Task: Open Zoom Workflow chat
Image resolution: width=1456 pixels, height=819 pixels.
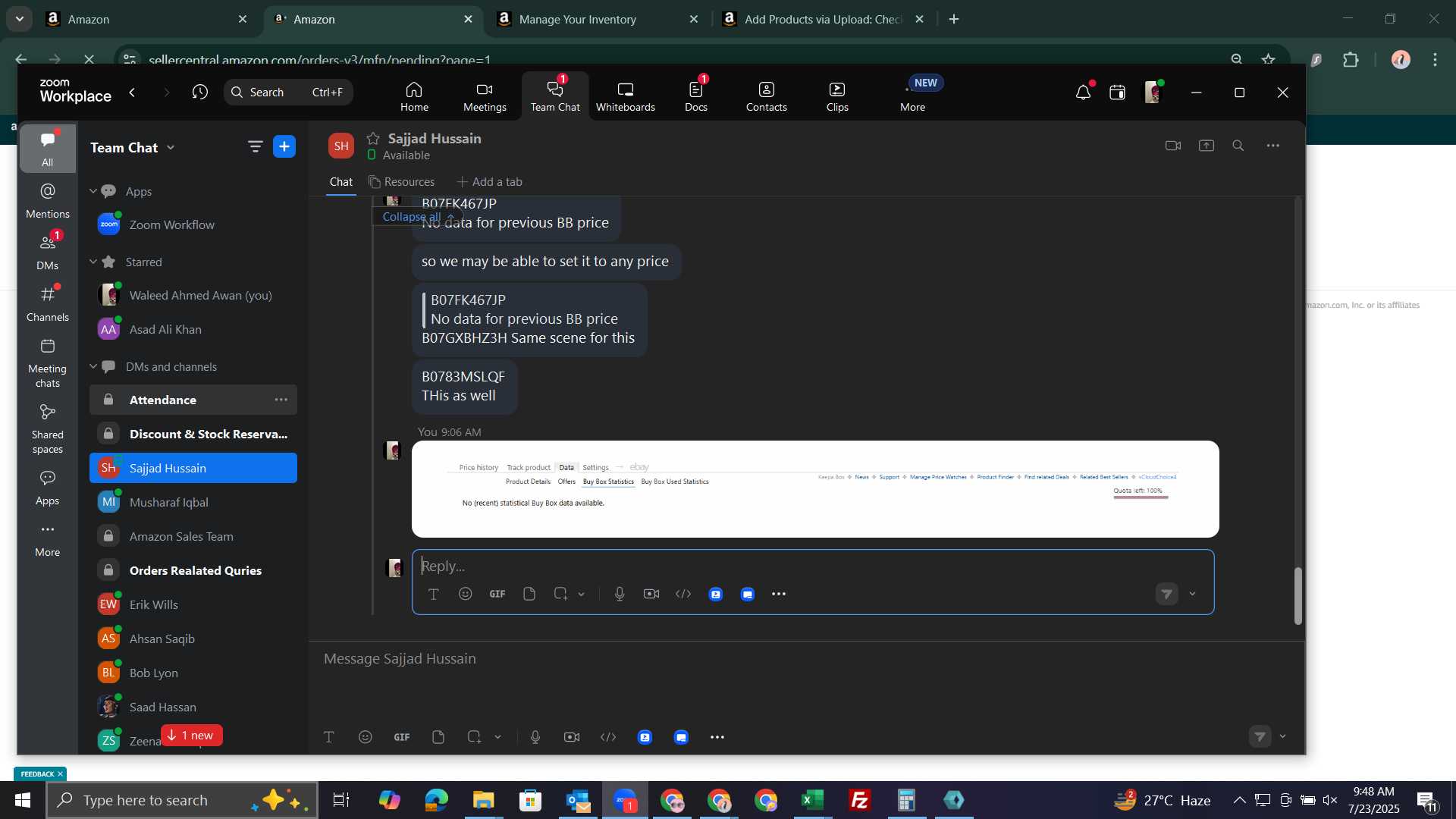Action: pos(193,225)
